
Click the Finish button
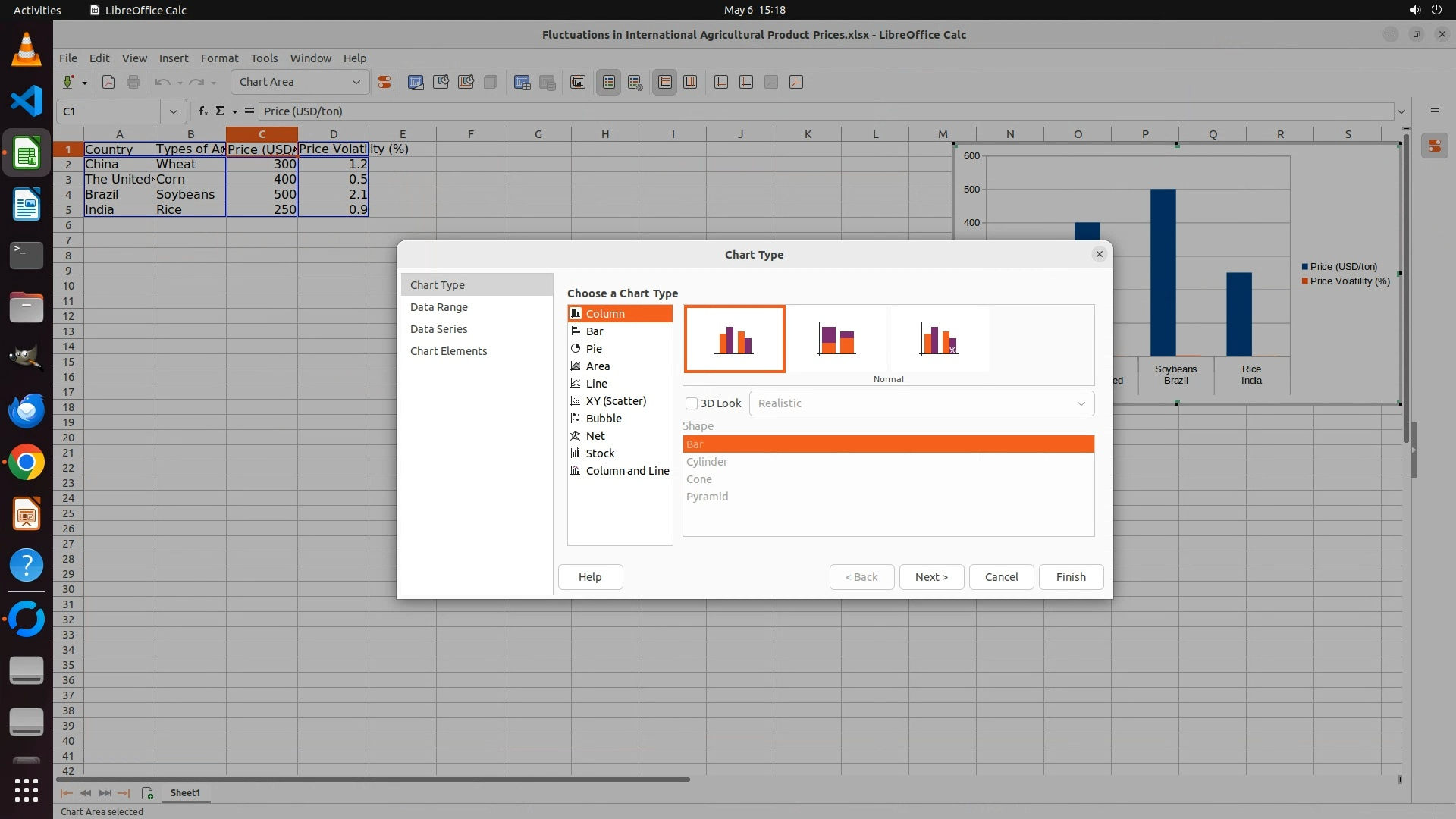coord(1070,577)
